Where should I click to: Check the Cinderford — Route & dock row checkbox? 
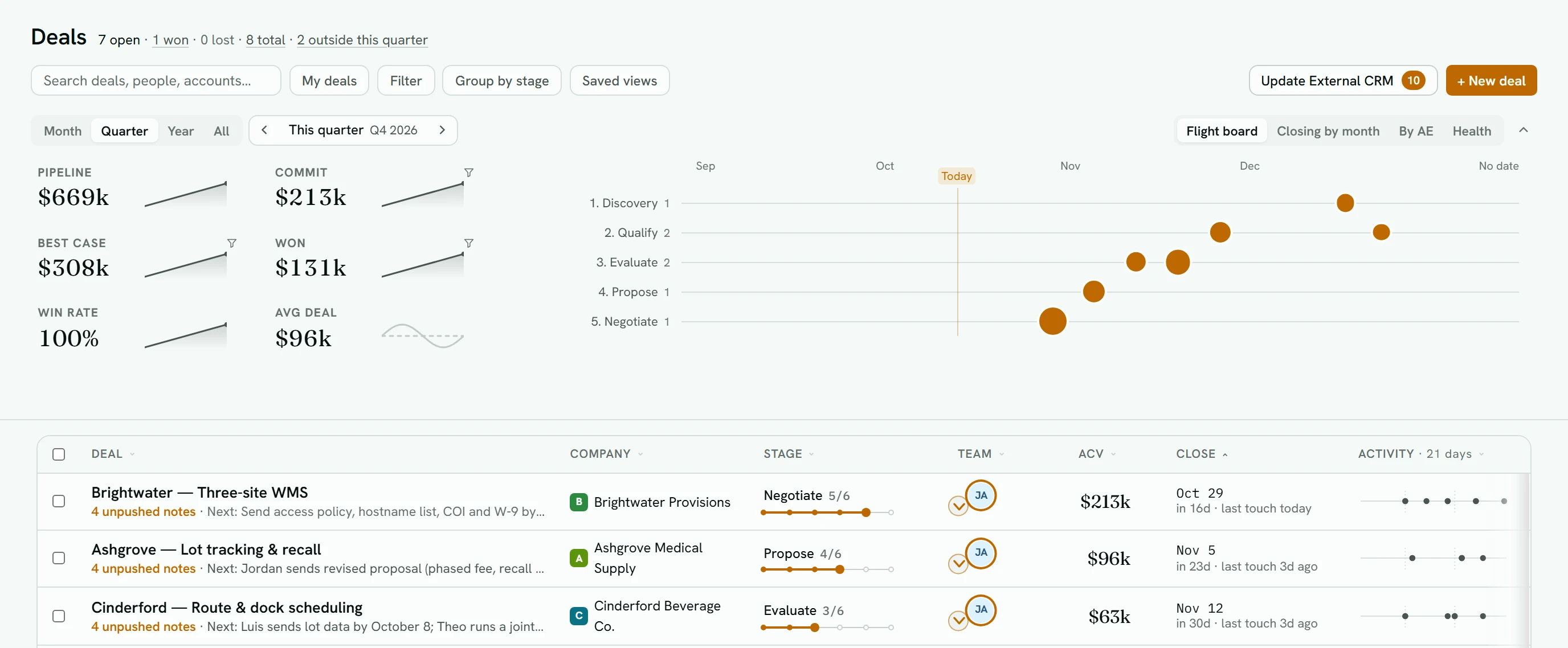point(59,616)
